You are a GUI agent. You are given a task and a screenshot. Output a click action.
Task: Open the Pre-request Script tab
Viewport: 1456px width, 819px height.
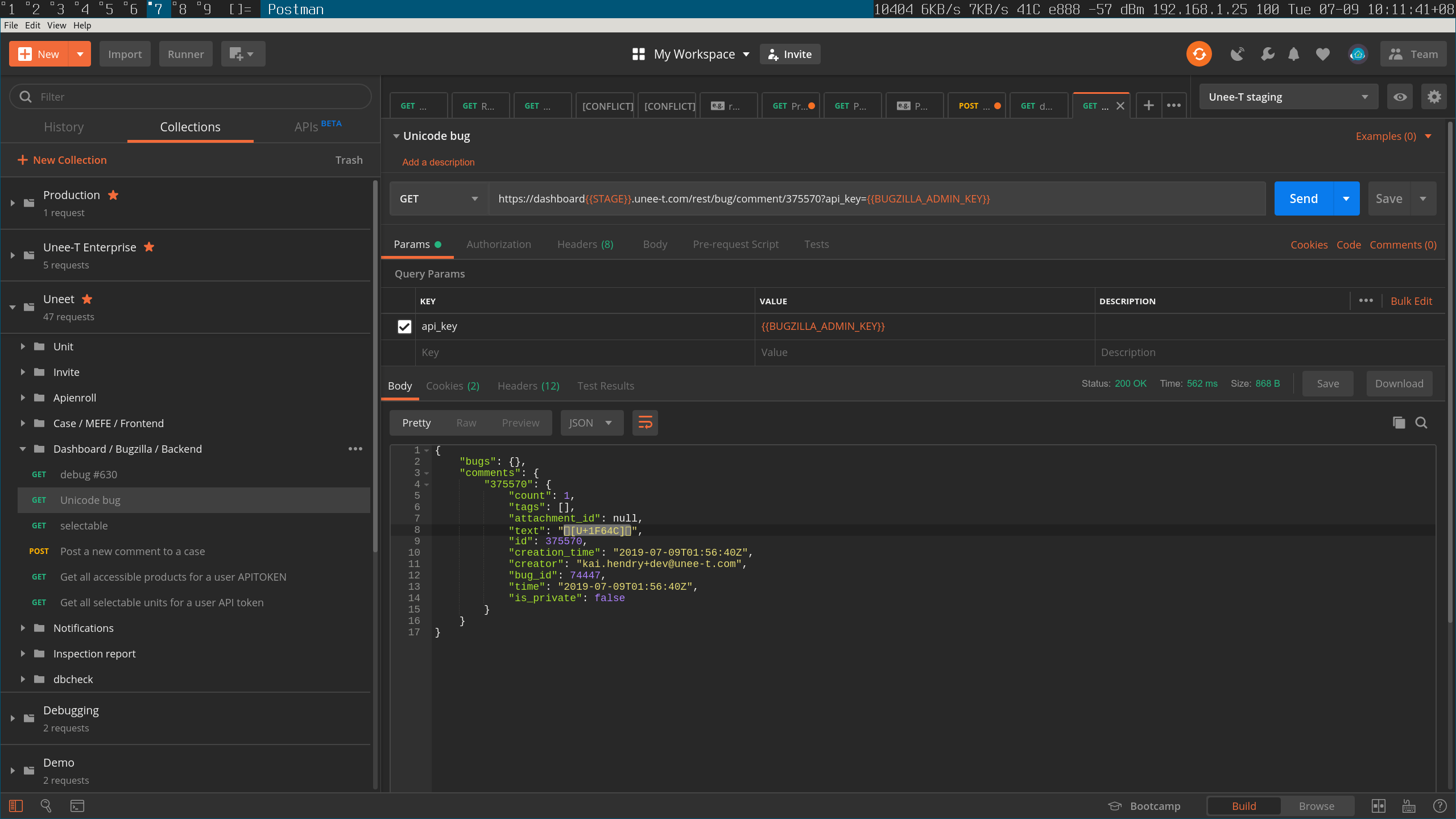tap(735, 244)
